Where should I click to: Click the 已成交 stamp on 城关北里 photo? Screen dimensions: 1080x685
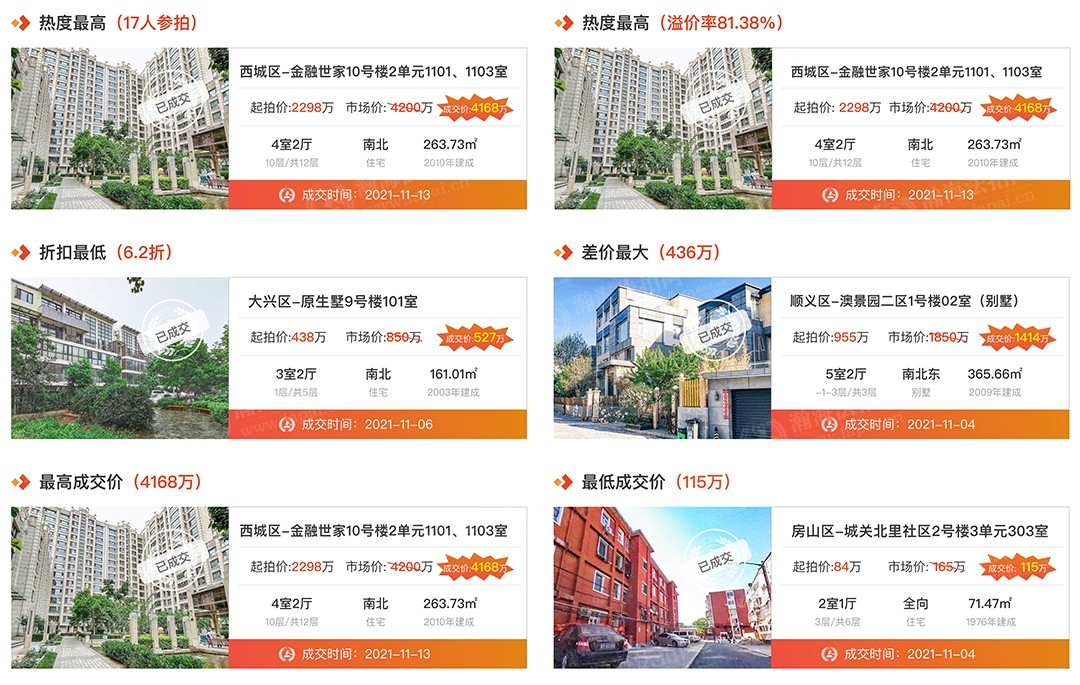tap(716, 560)
